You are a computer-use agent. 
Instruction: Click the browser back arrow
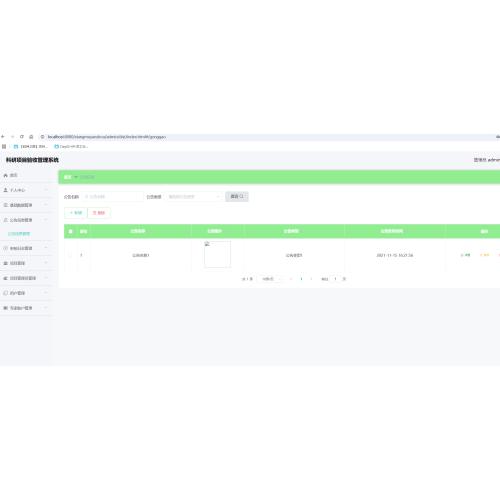point(3,137)
